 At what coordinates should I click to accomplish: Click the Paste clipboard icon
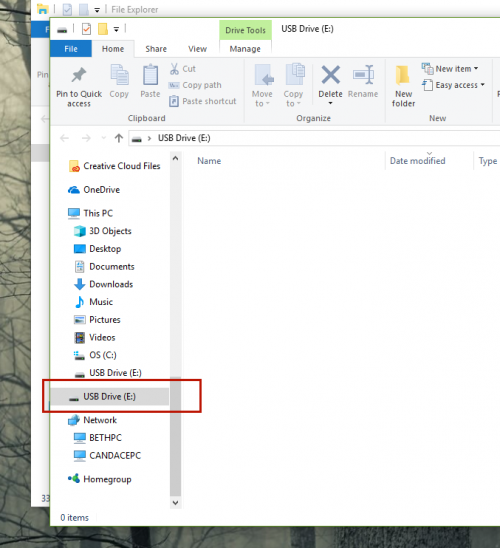point(150,74)
